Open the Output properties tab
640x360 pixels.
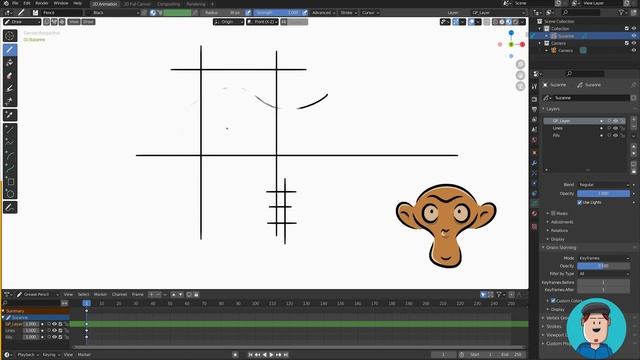click(534, 109)
